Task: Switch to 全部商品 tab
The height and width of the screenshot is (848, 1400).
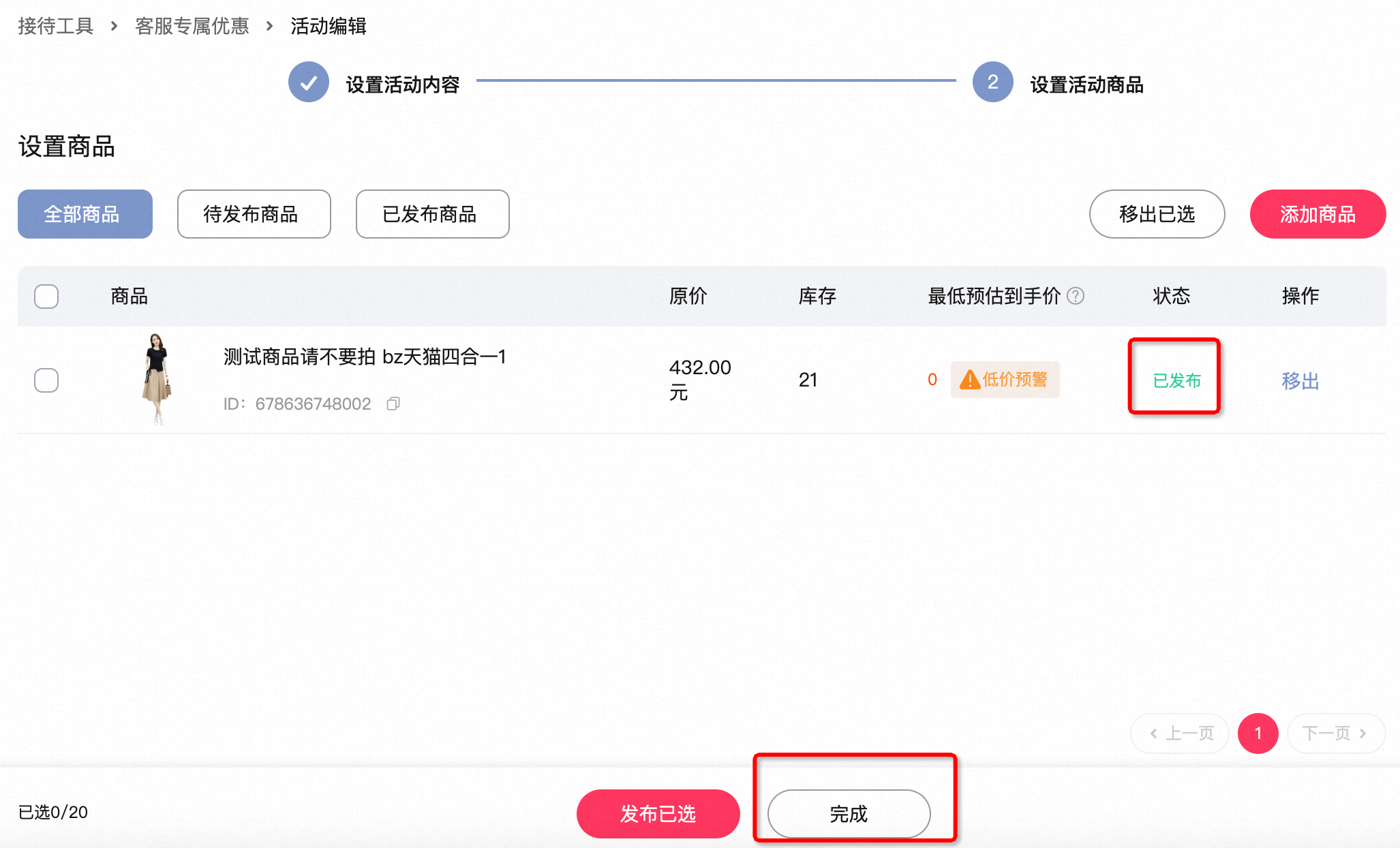Action: pyautogui.click(x=85, y=214)
